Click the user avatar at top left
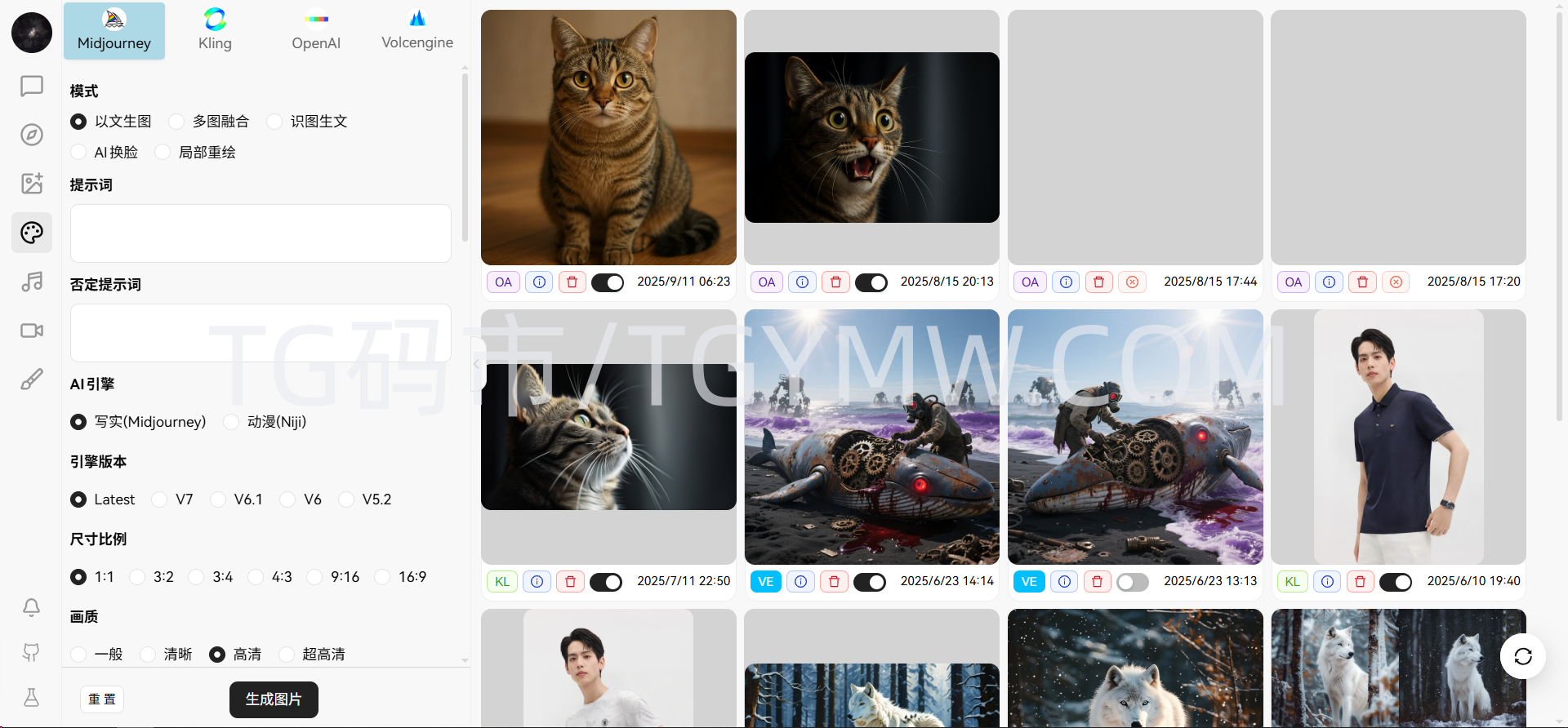 (x=32, y=33)
